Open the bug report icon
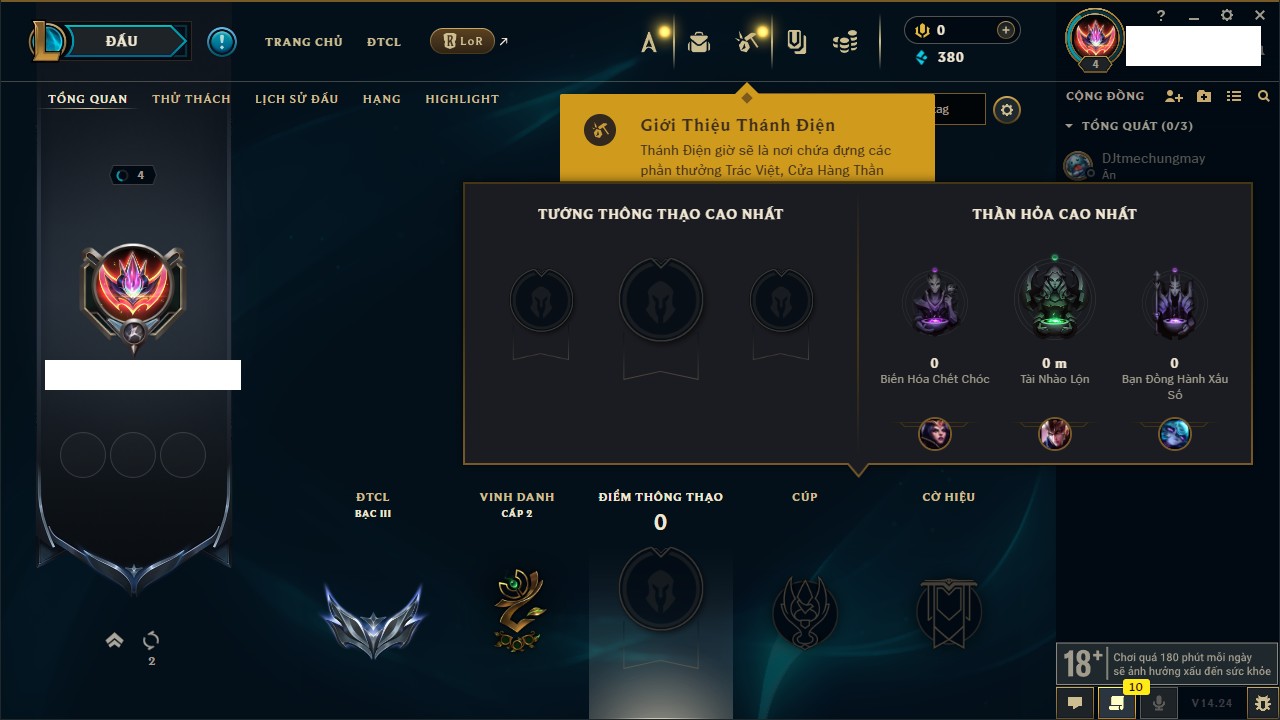The image size is (1280, 720). coord(1263,703)
